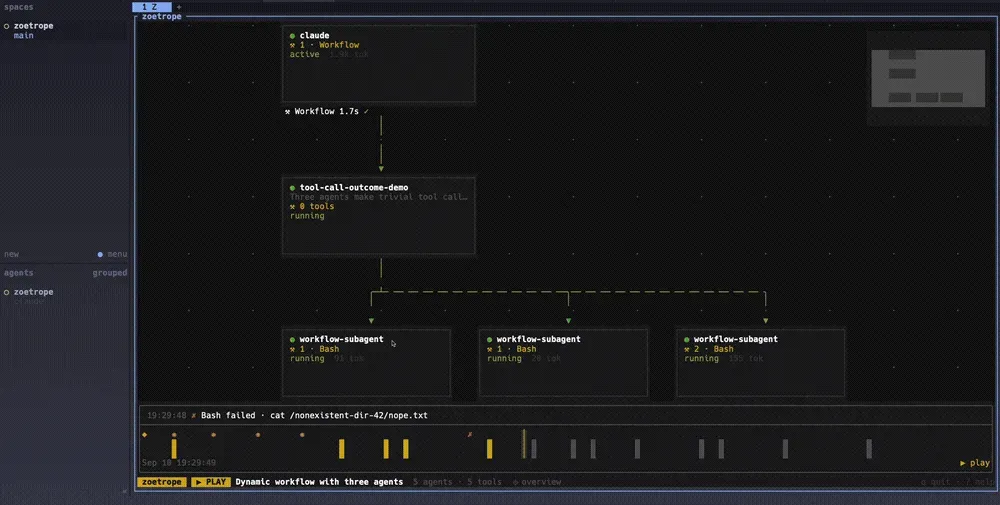Select zoetrope in the agents list
The image size is (1000, 505).
33,292
